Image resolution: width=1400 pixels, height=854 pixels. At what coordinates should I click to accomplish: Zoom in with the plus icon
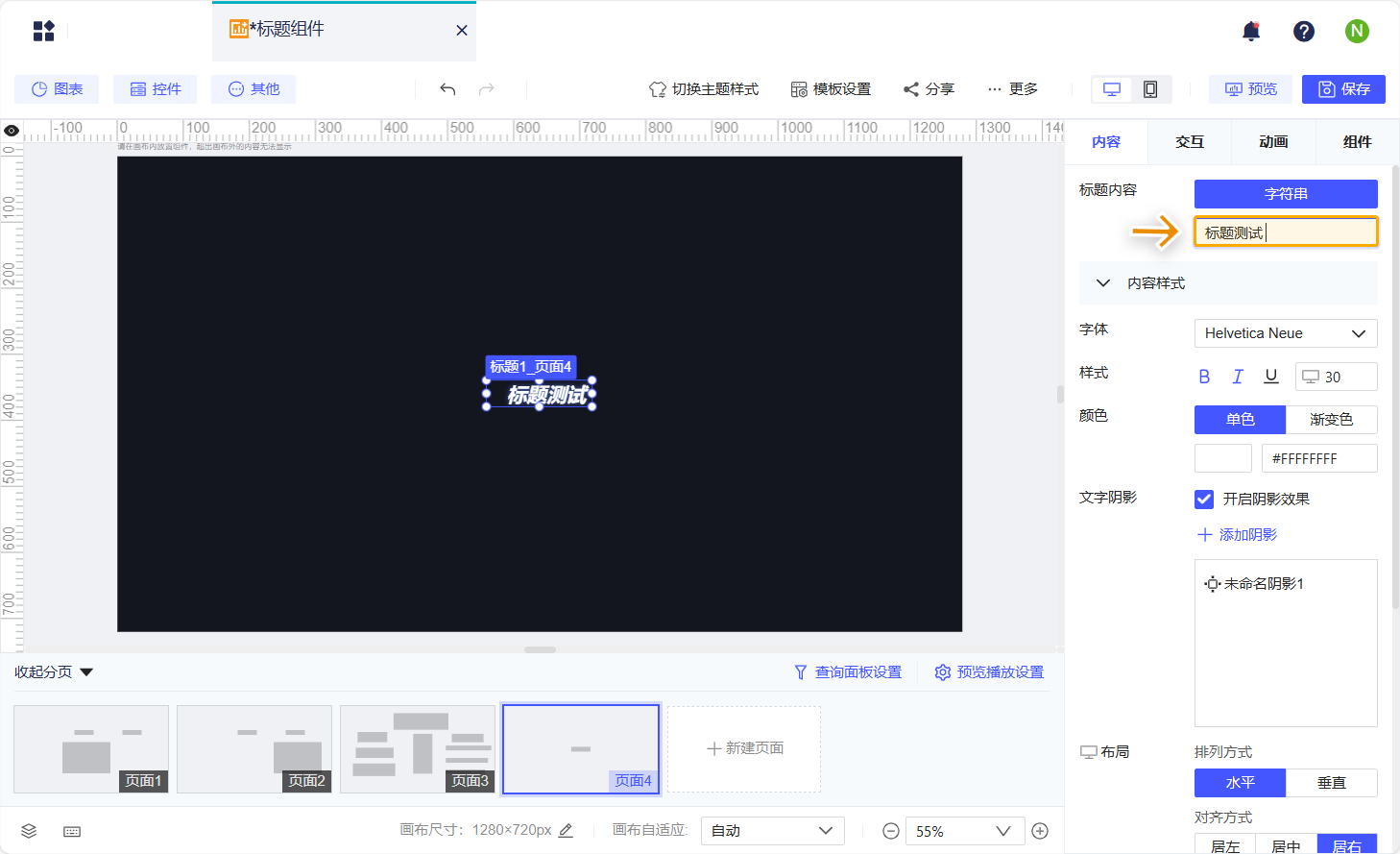point(1040,831)
